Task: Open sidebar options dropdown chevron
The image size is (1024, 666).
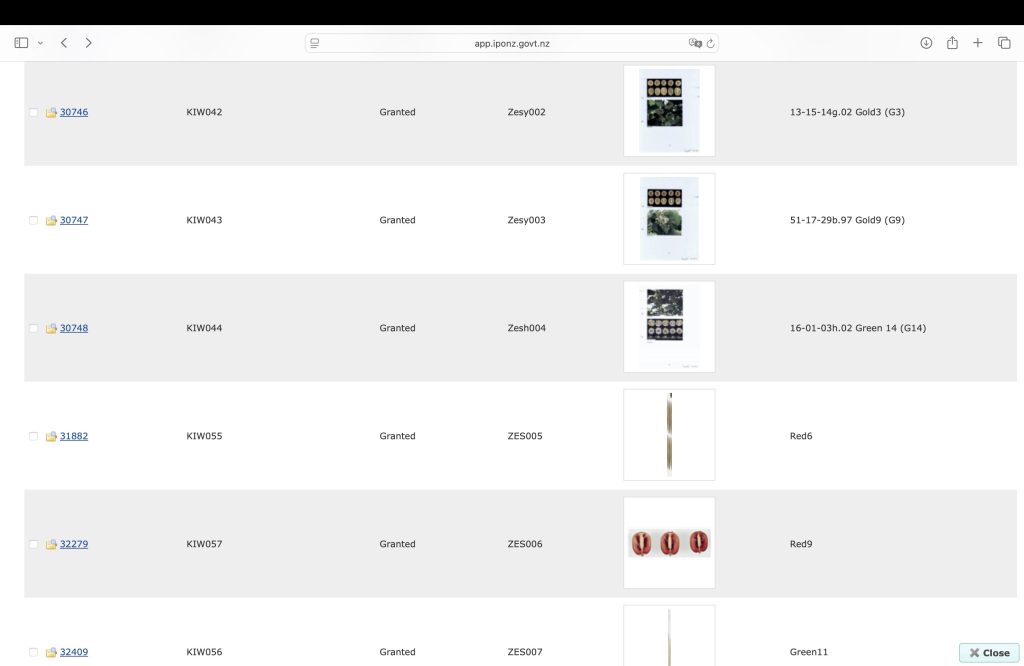Action: pyautogui.click(x=40, y=43)
